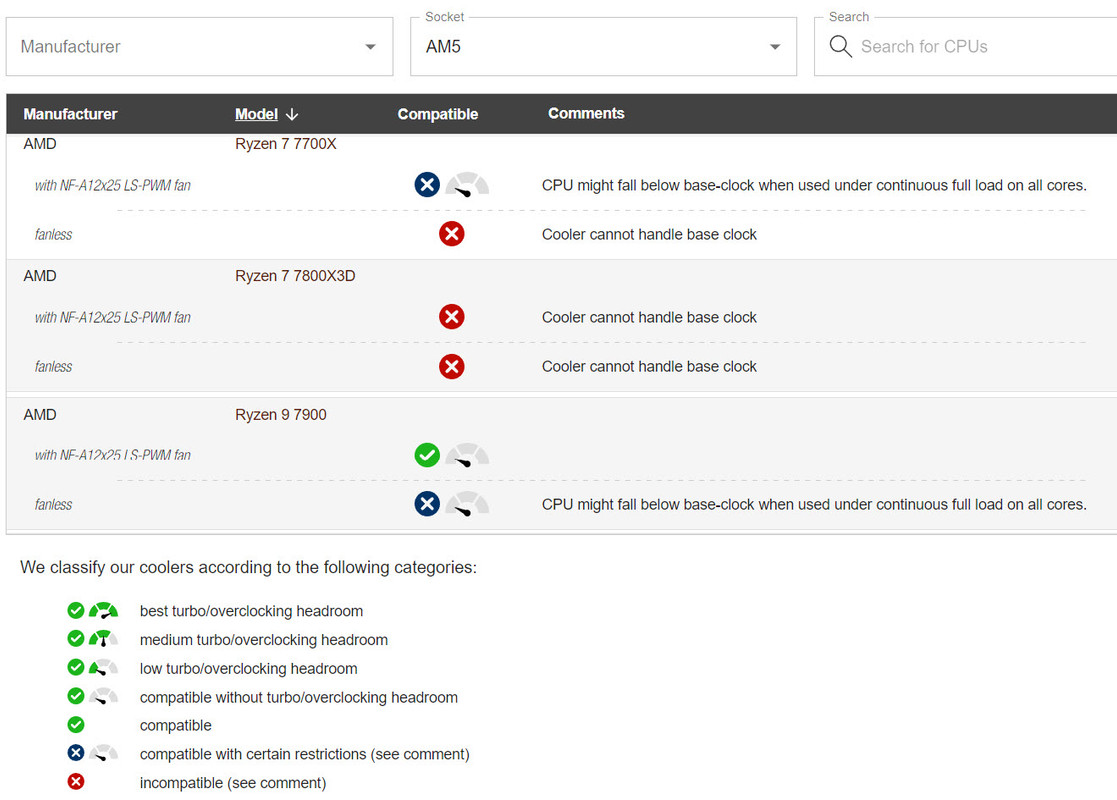Click legend gauge icon for medium headroom
1117x800 pixels.
[103, 639]
